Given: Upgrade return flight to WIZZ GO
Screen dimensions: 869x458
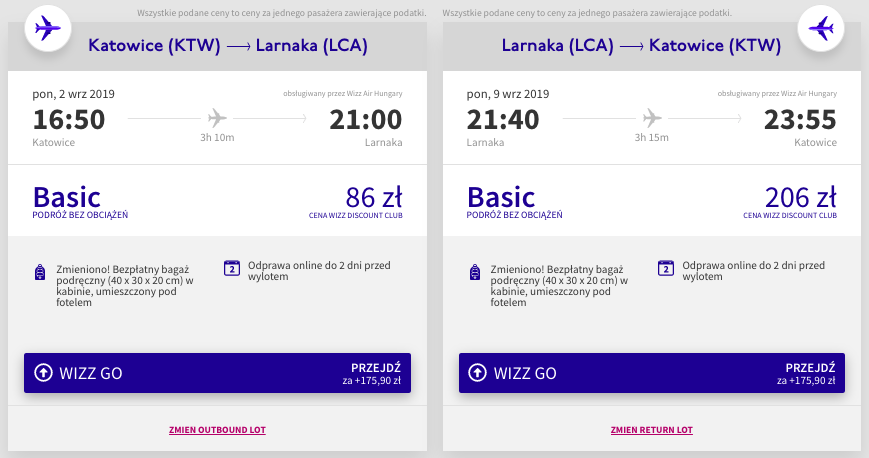Looking at the screenshot, I should coord(652,373).
